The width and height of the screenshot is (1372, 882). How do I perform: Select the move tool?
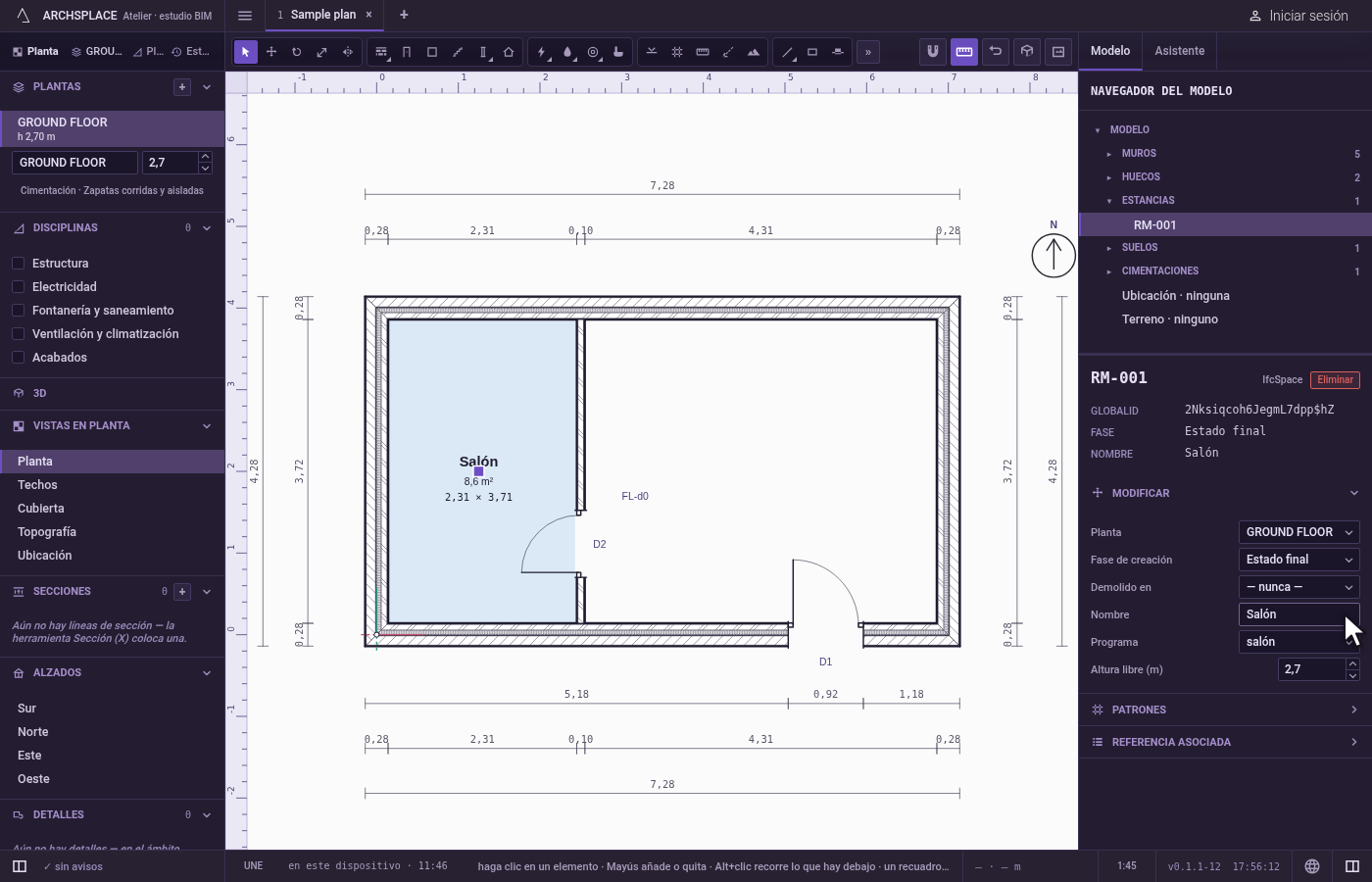click(271, 52)
